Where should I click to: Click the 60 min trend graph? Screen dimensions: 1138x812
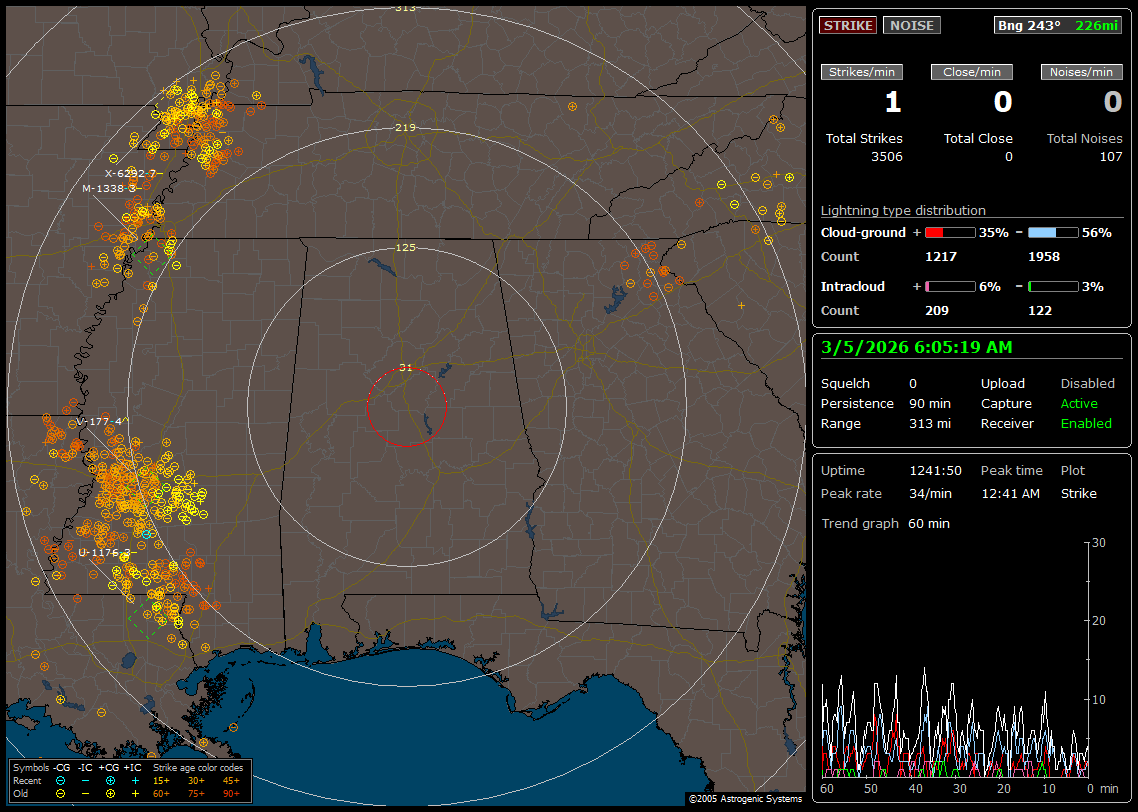(x=955, y=660)
